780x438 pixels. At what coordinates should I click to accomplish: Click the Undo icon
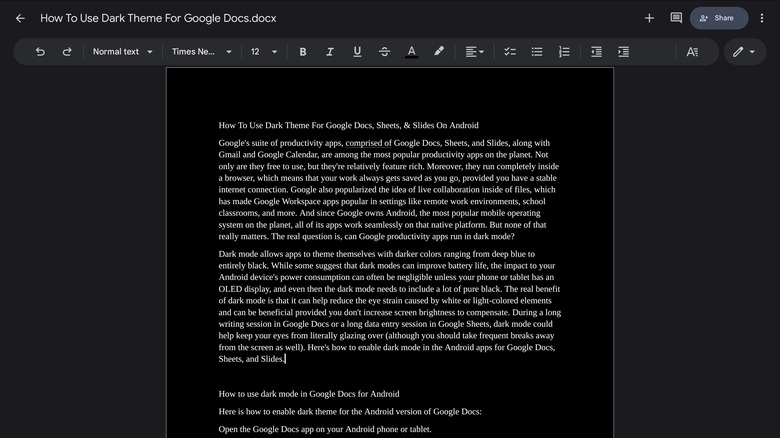[x=40, y=52]
